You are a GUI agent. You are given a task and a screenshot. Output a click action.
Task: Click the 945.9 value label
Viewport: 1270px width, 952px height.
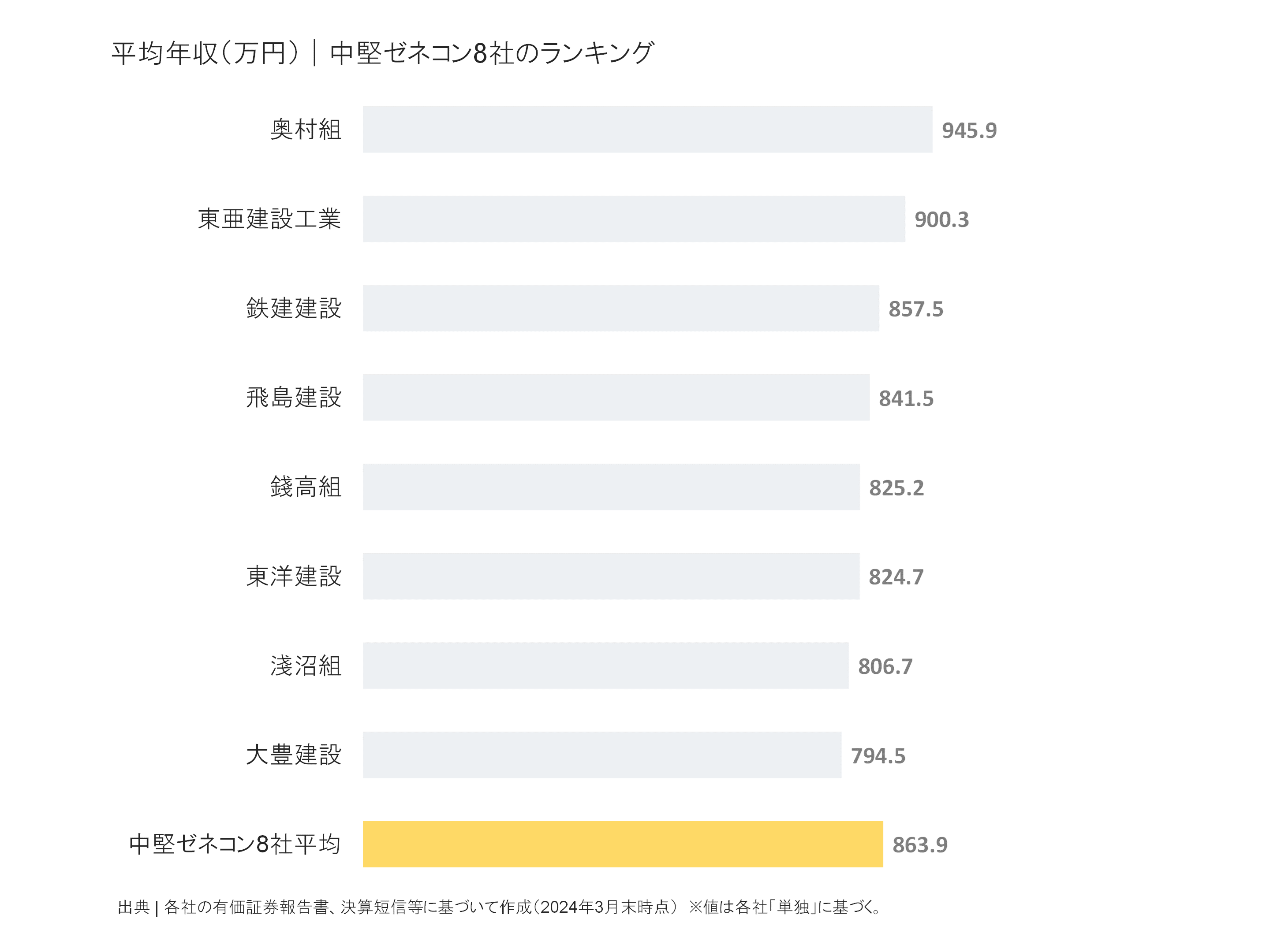coord(969,131)
